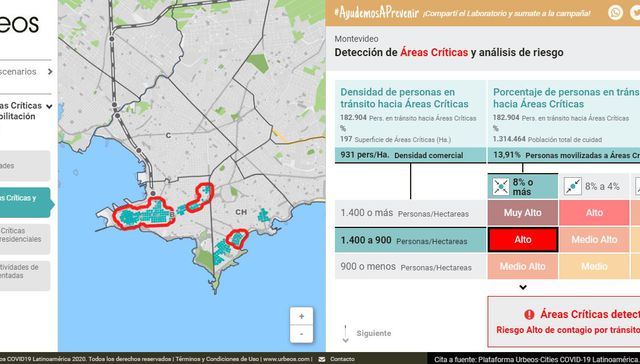Open the sidebar tab ending in 'ades'
The height and width of the screenshot is (364, 640).
[x=24, y=166]
